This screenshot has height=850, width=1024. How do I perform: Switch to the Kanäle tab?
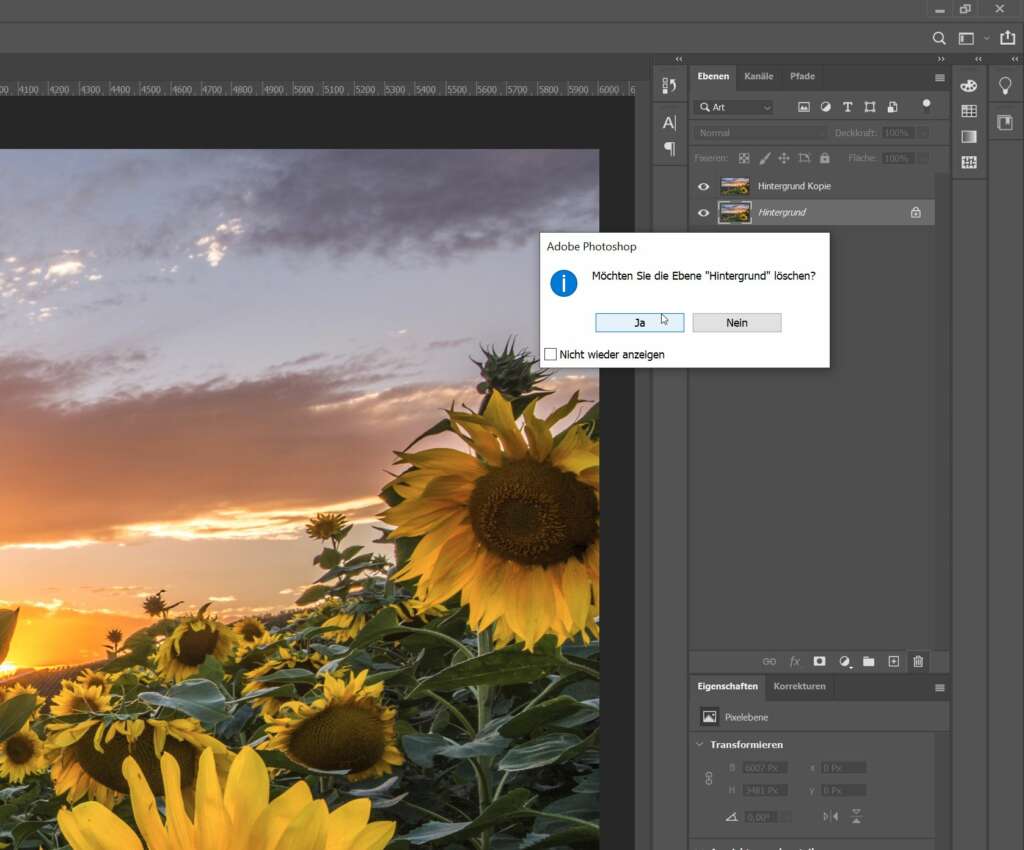pos(758,76)
